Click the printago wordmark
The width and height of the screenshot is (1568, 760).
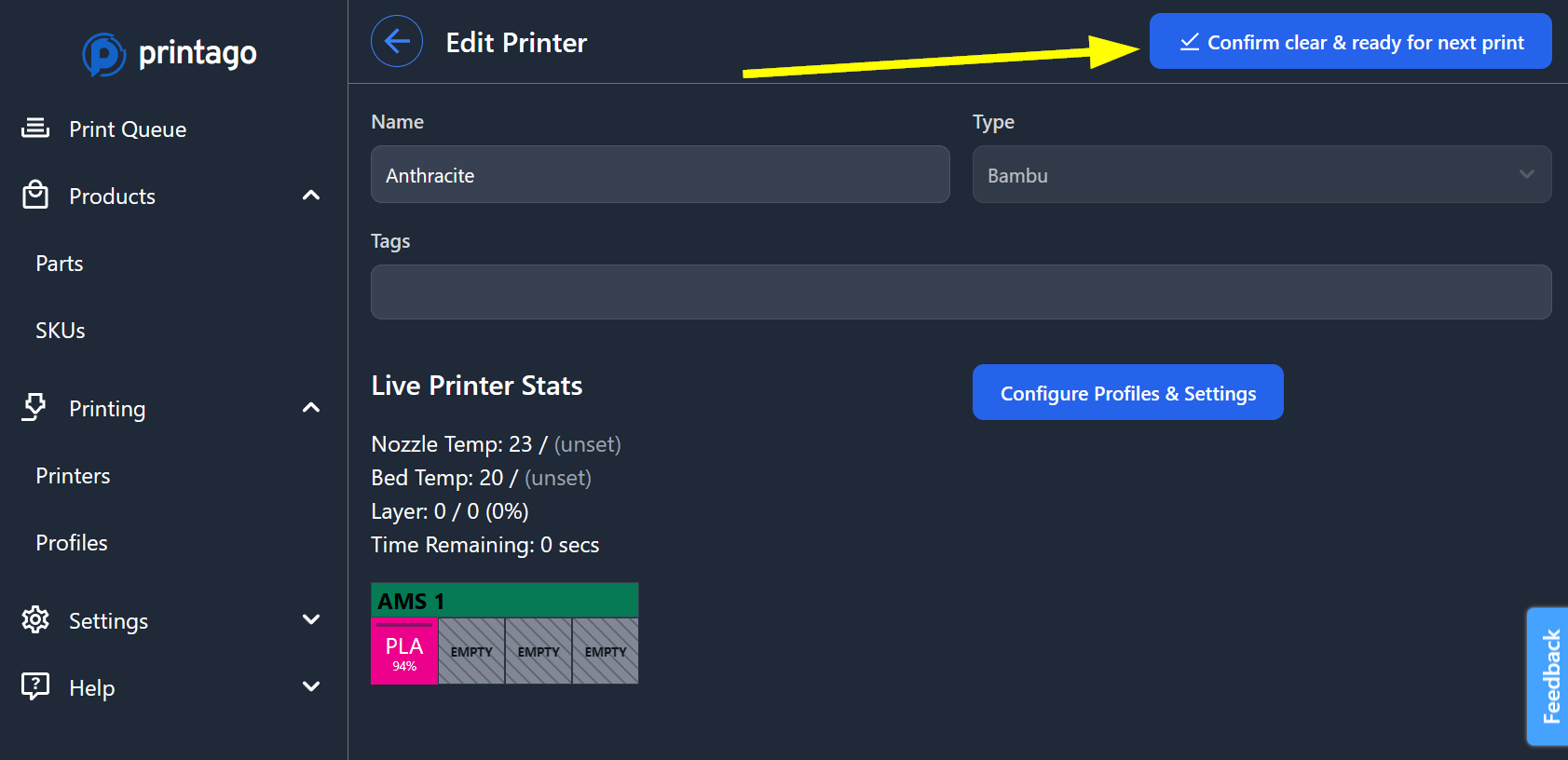pos(198,53)
